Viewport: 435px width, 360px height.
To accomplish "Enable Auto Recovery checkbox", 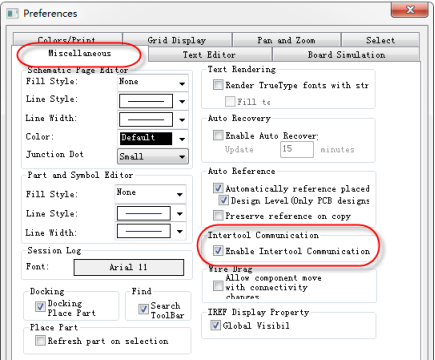I will pyautogui.click(x=218, y=135).
